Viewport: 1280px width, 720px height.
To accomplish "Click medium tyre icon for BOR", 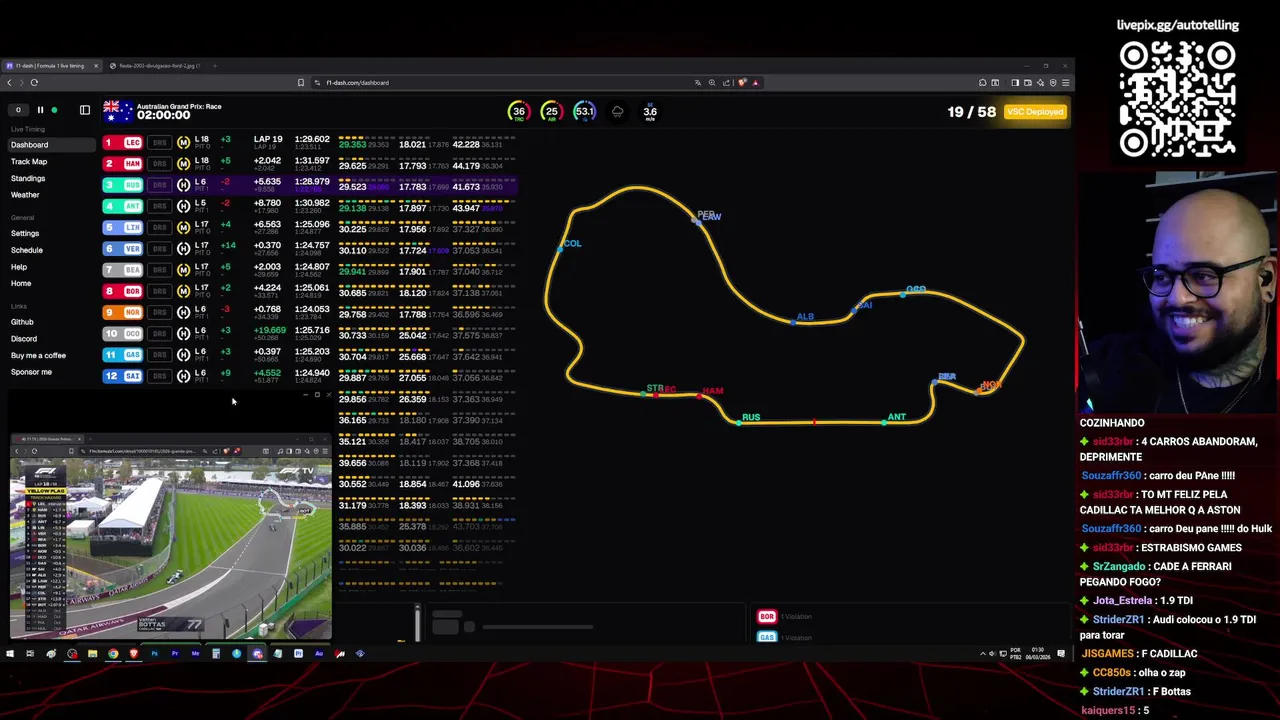I will pyautogui.click(x=183, y=291).
